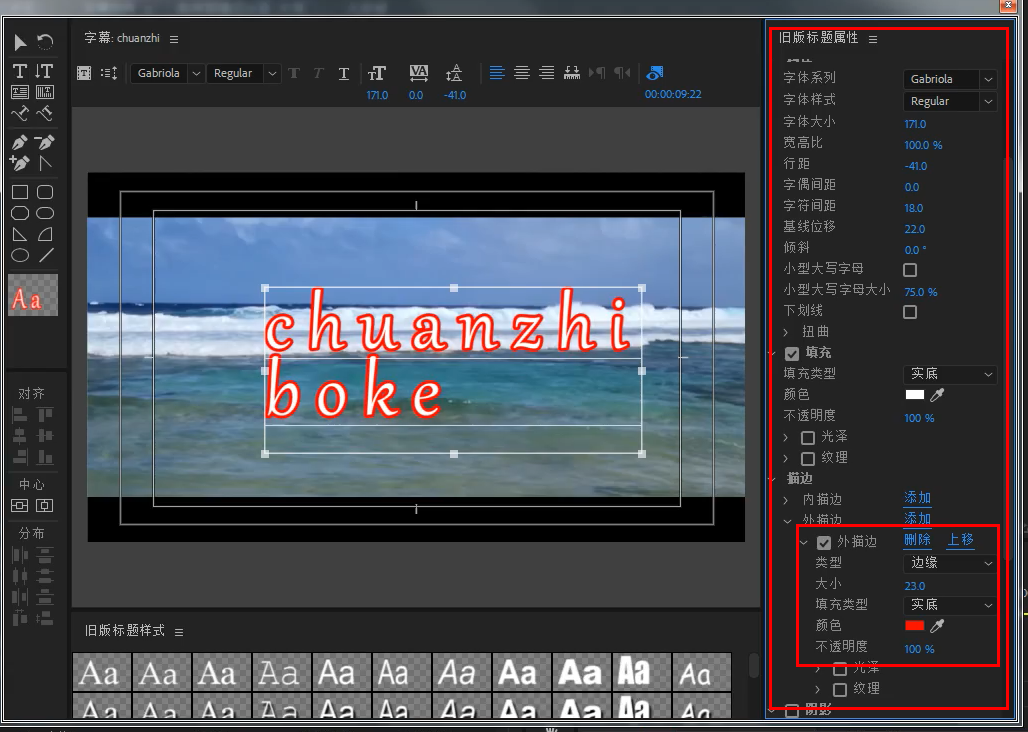This screenshot has height=732, width=1028.
Task: Click 上移 to move stroke up
Action: click(x=960, y=540)
